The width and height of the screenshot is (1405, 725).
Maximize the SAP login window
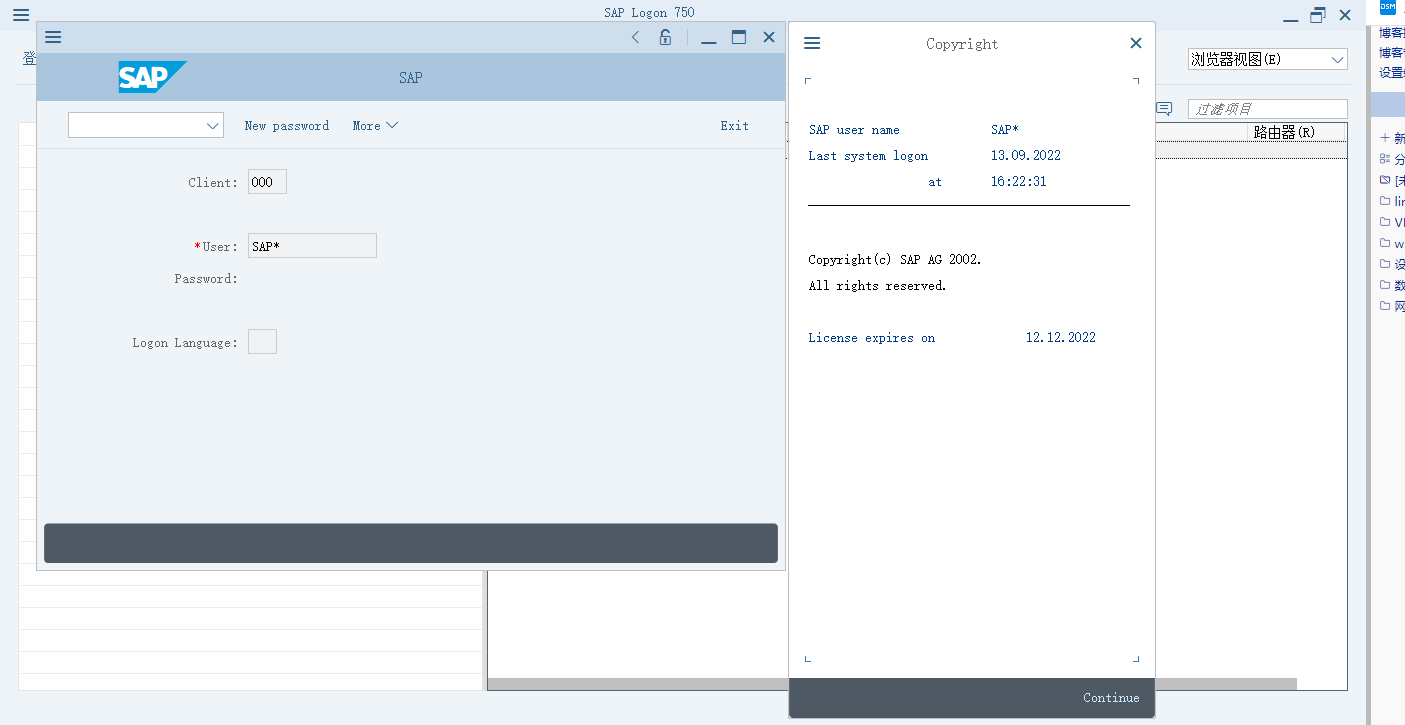(739, 37)
